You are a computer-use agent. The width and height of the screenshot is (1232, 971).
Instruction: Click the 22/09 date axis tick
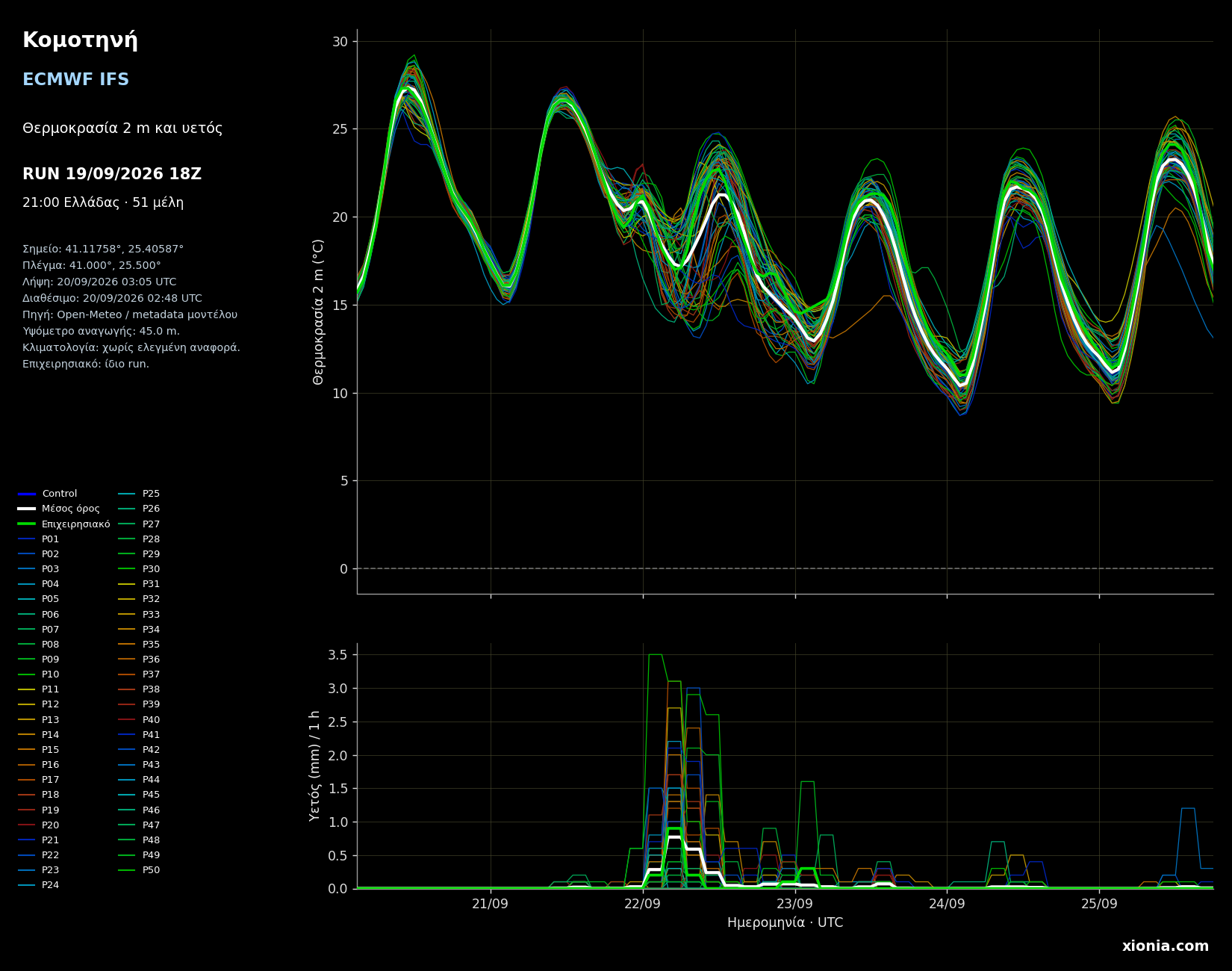(x=643, y=903)
